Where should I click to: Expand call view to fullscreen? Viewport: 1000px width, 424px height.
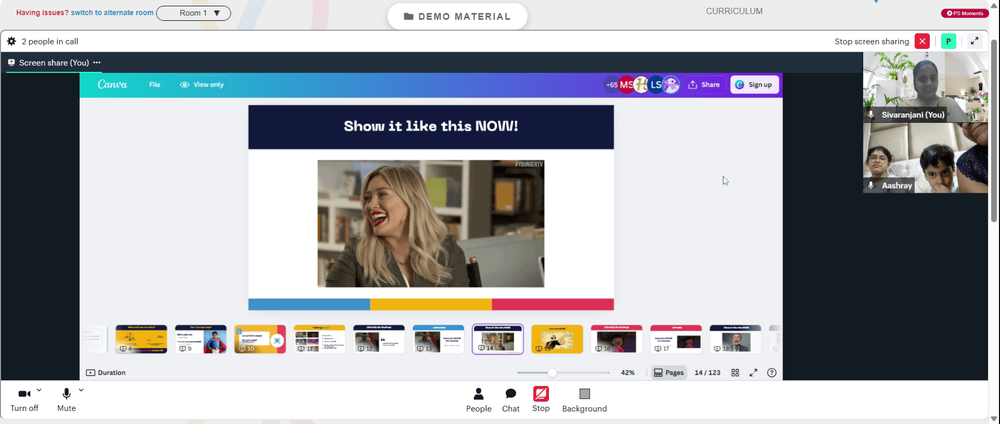[x=974, y=41]
